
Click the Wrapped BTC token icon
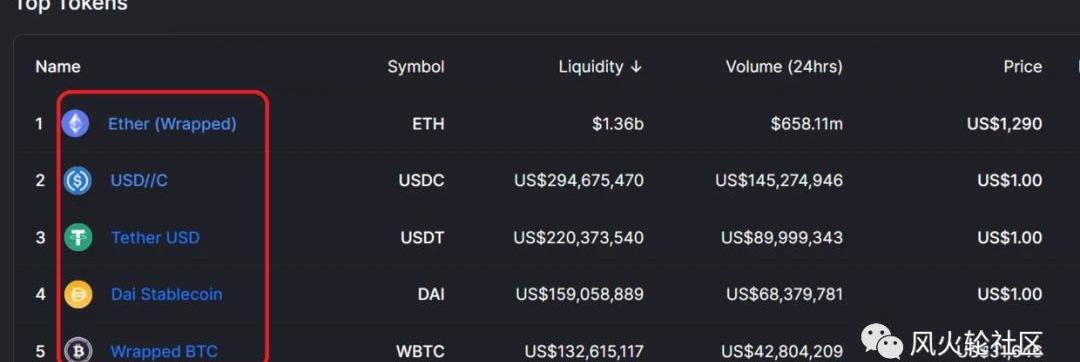pyautogui.click(x=78, y=350)
